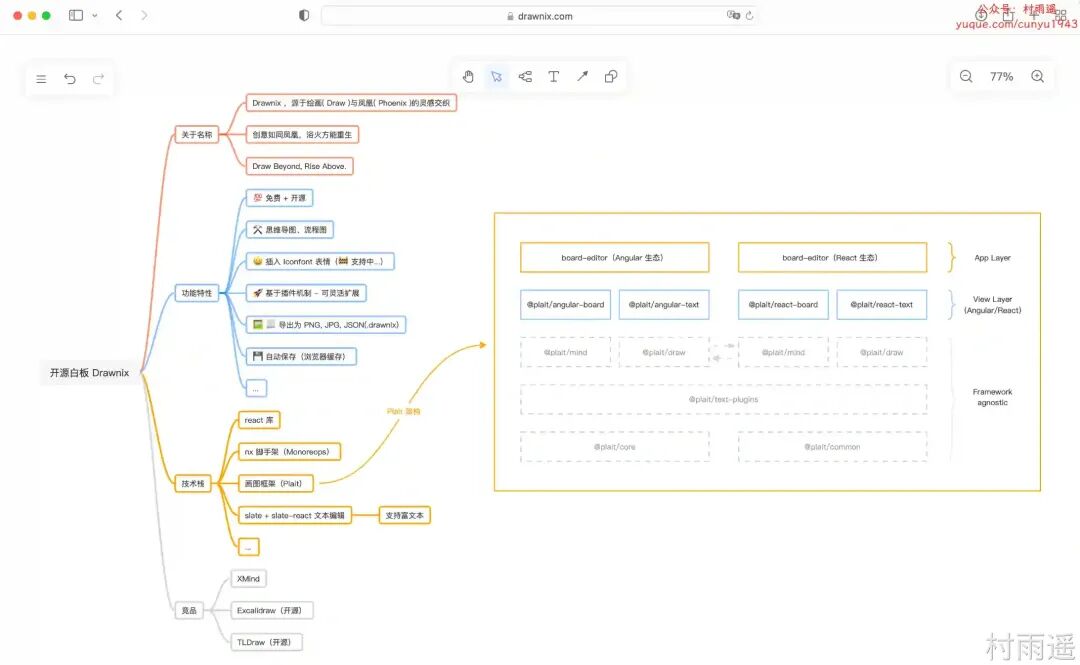
Task: Select the 导出为 PNG, JPG, JSON node
Action: pyautogui.click(x=326, y=325)
